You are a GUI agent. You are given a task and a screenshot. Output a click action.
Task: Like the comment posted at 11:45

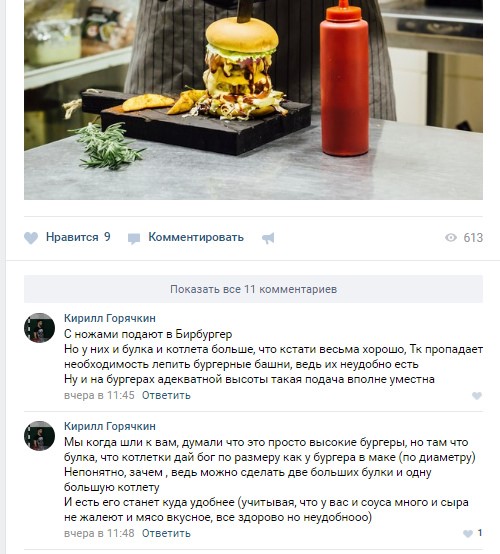477,396
